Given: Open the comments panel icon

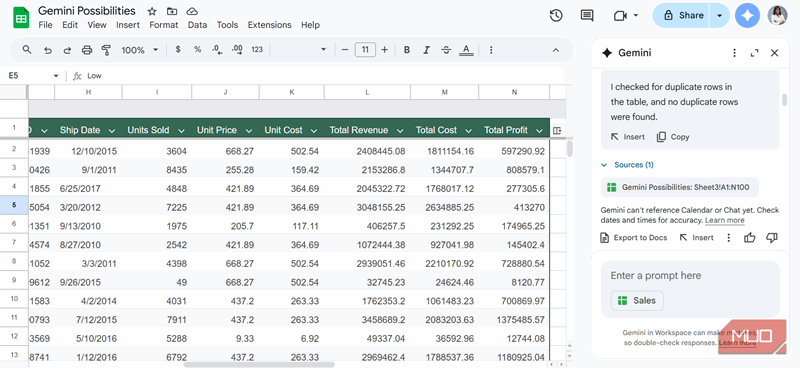Looking at the screenshot, I should tap(587, 16).
